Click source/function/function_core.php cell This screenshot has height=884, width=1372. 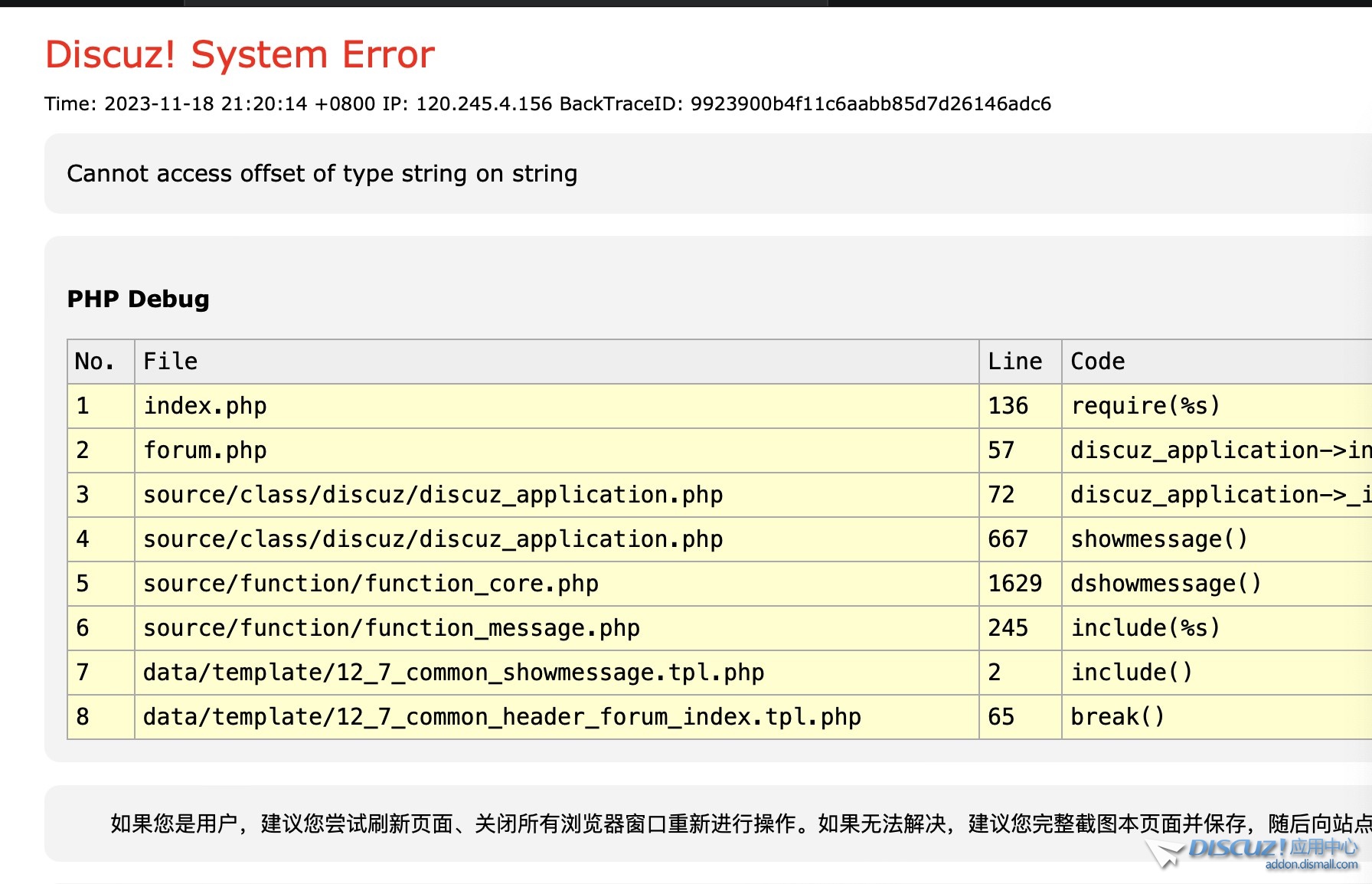(557, 584)
